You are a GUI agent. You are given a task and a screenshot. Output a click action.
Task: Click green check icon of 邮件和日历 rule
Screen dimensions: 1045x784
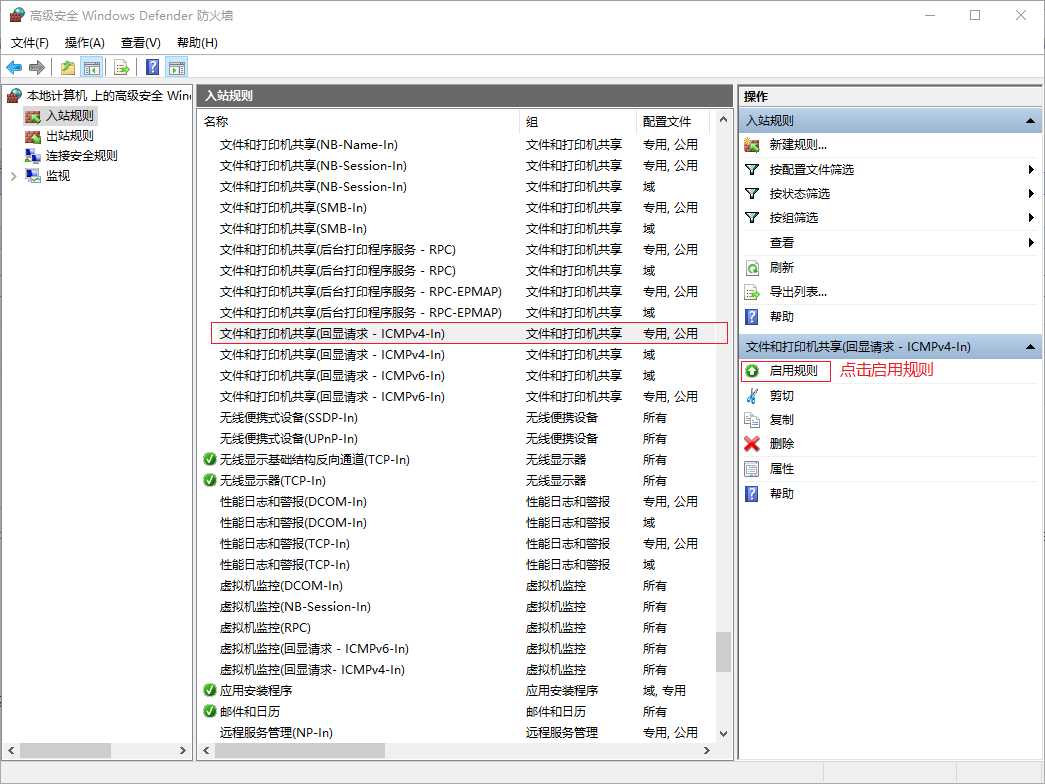point(209,711)
